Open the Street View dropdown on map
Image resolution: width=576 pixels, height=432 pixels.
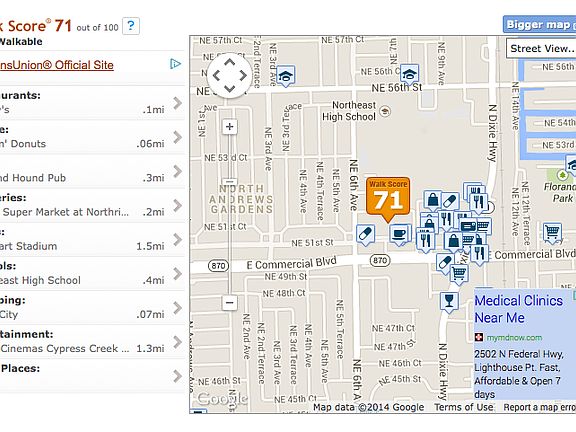click(x=541, y=48)
